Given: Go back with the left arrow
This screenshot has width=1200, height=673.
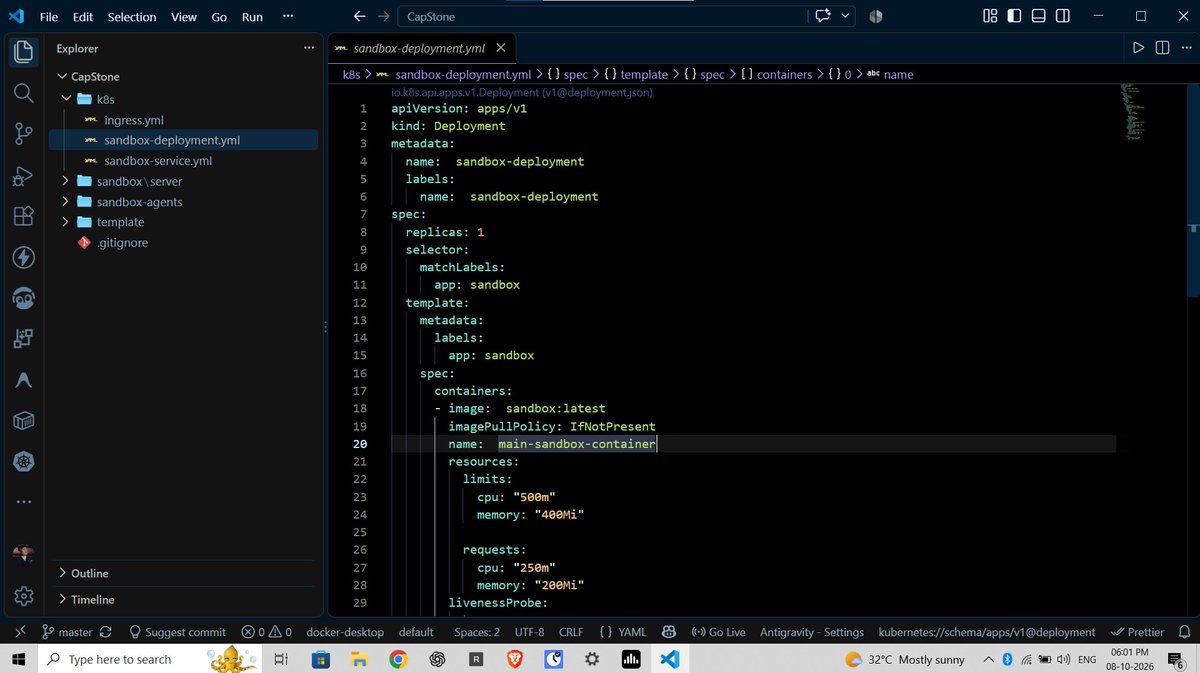Looking at the screenshot, I should (x=360, y=17).
